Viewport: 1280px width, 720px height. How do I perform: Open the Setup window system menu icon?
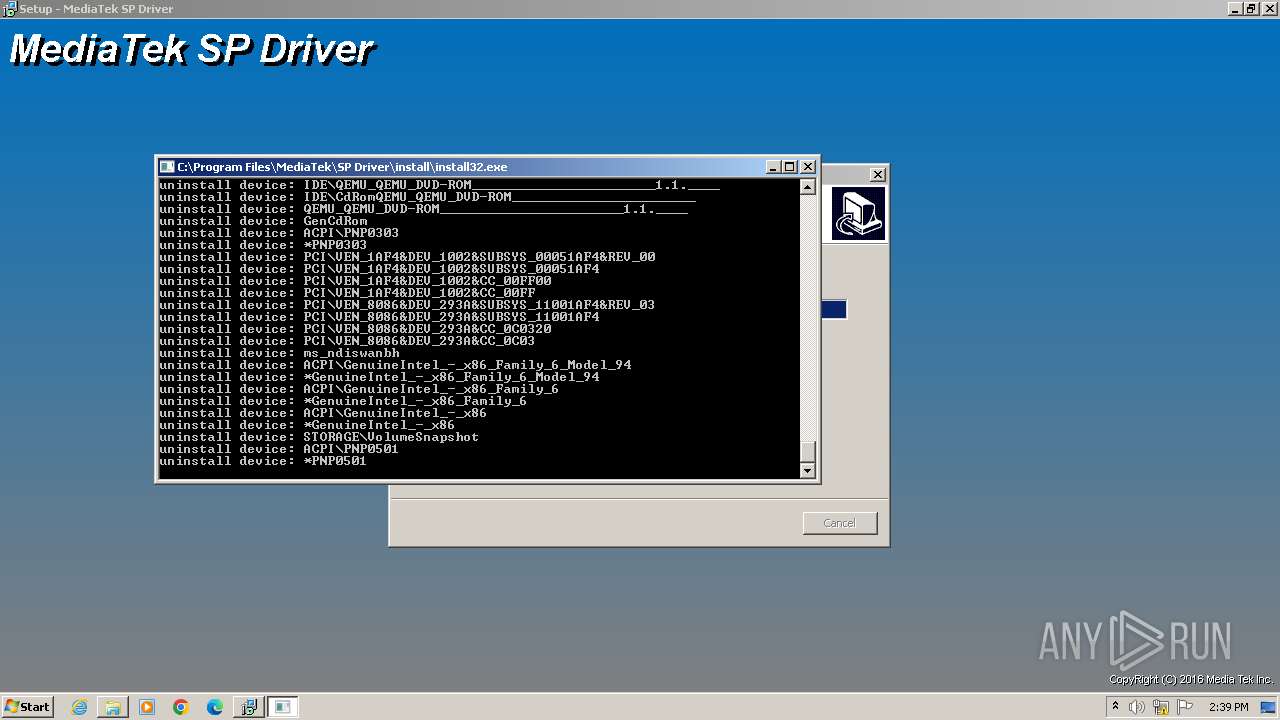(9, 8)
